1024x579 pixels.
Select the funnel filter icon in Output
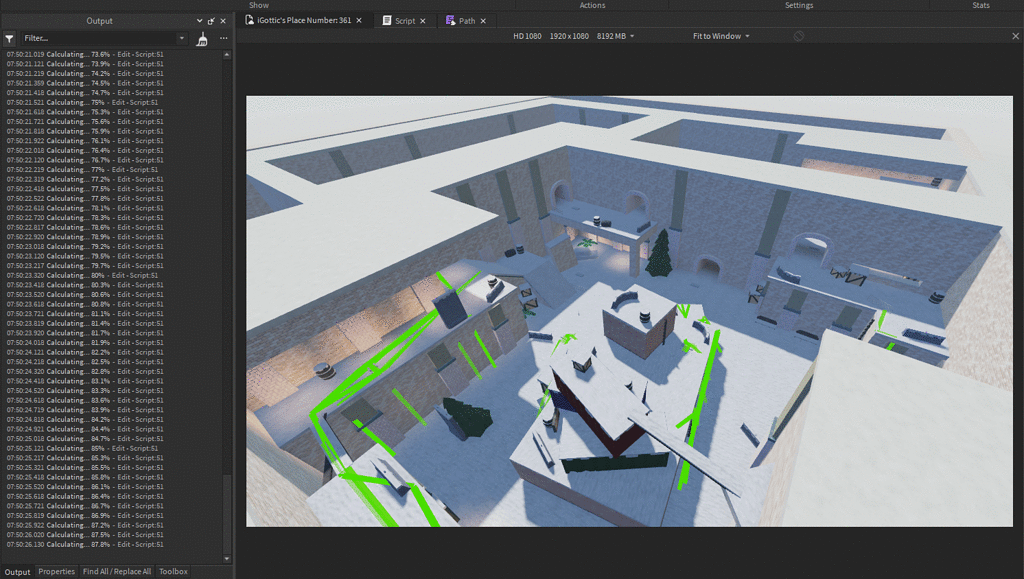click(9, 38)
